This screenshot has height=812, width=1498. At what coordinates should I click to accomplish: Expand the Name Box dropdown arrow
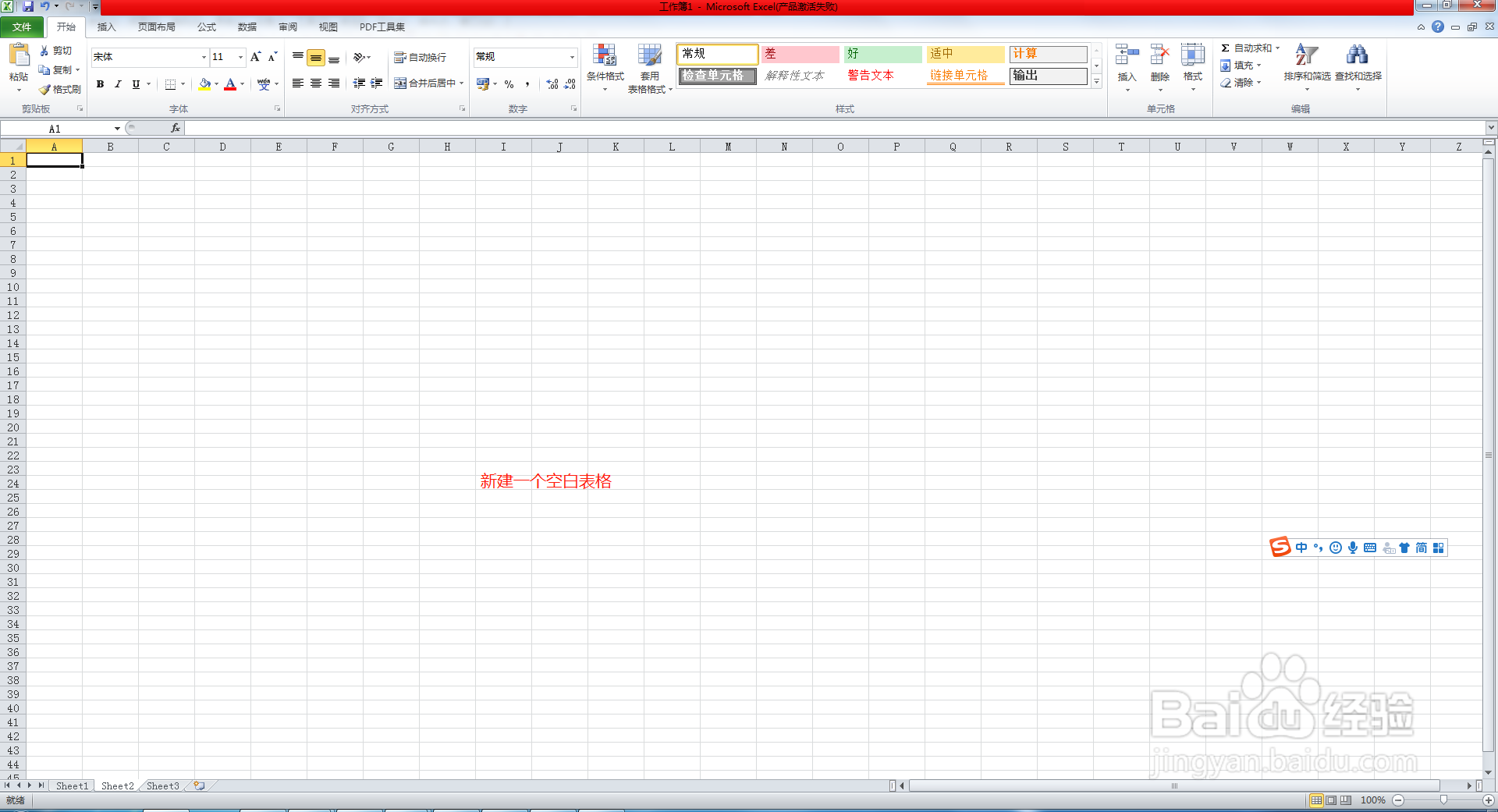pos(117,129)
